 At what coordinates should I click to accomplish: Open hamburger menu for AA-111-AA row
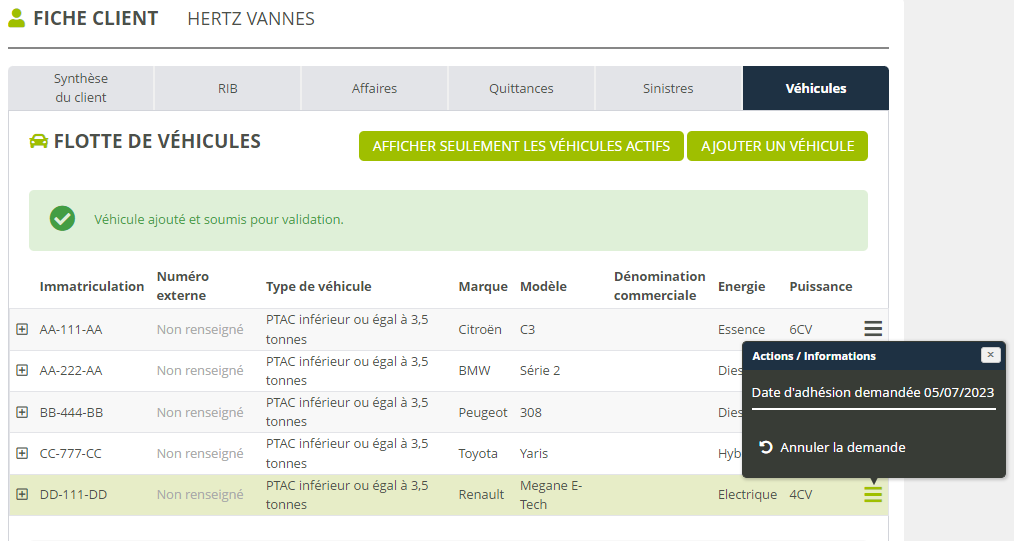(x=873, y=328)
